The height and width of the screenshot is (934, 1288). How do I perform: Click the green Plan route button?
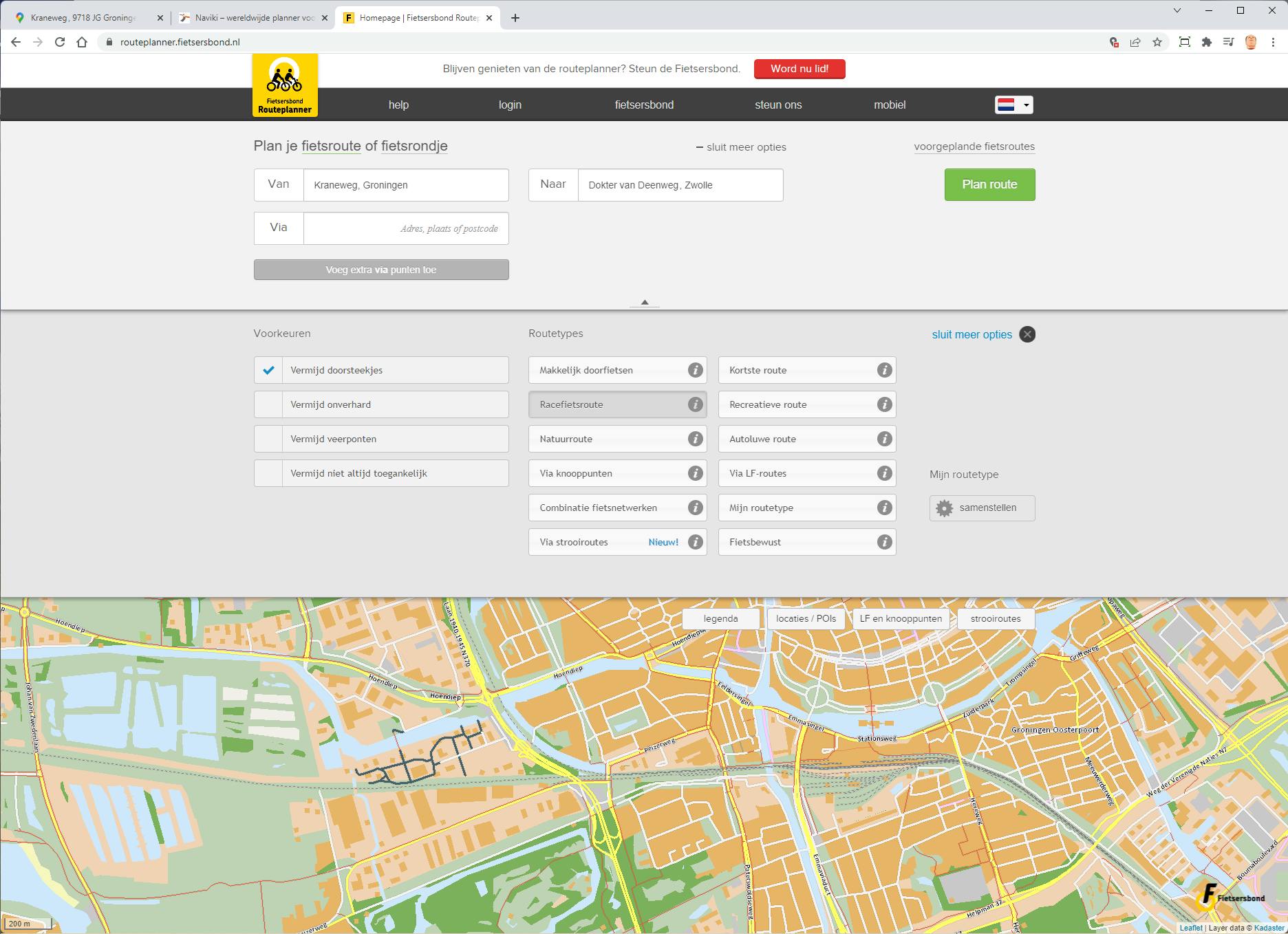coord(989,184)
